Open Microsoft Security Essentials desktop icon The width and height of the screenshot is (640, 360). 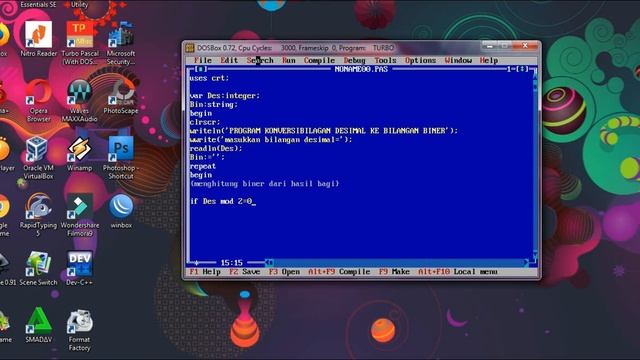[121, 43]
